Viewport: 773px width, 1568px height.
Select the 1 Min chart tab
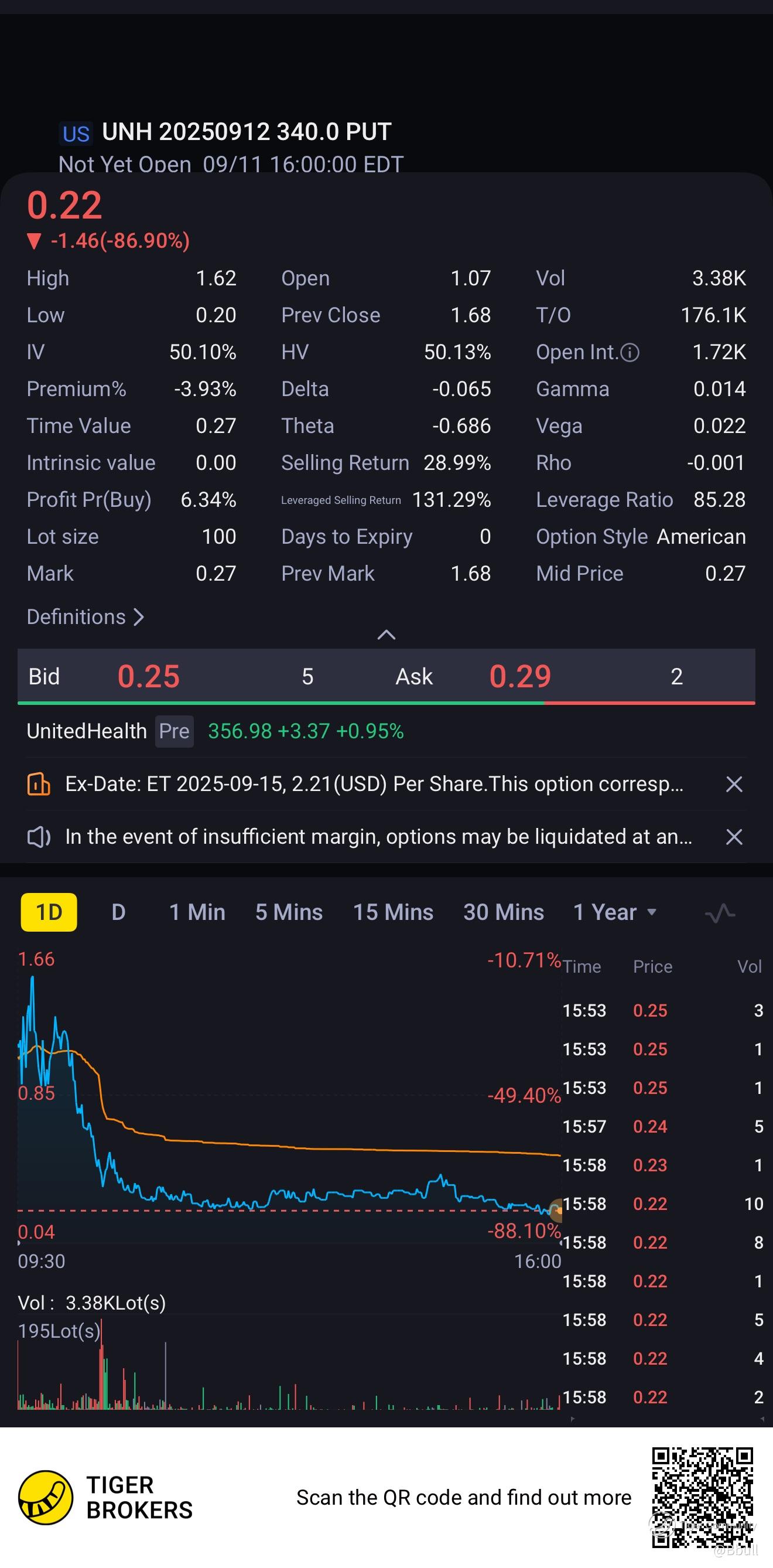(197, 912)
